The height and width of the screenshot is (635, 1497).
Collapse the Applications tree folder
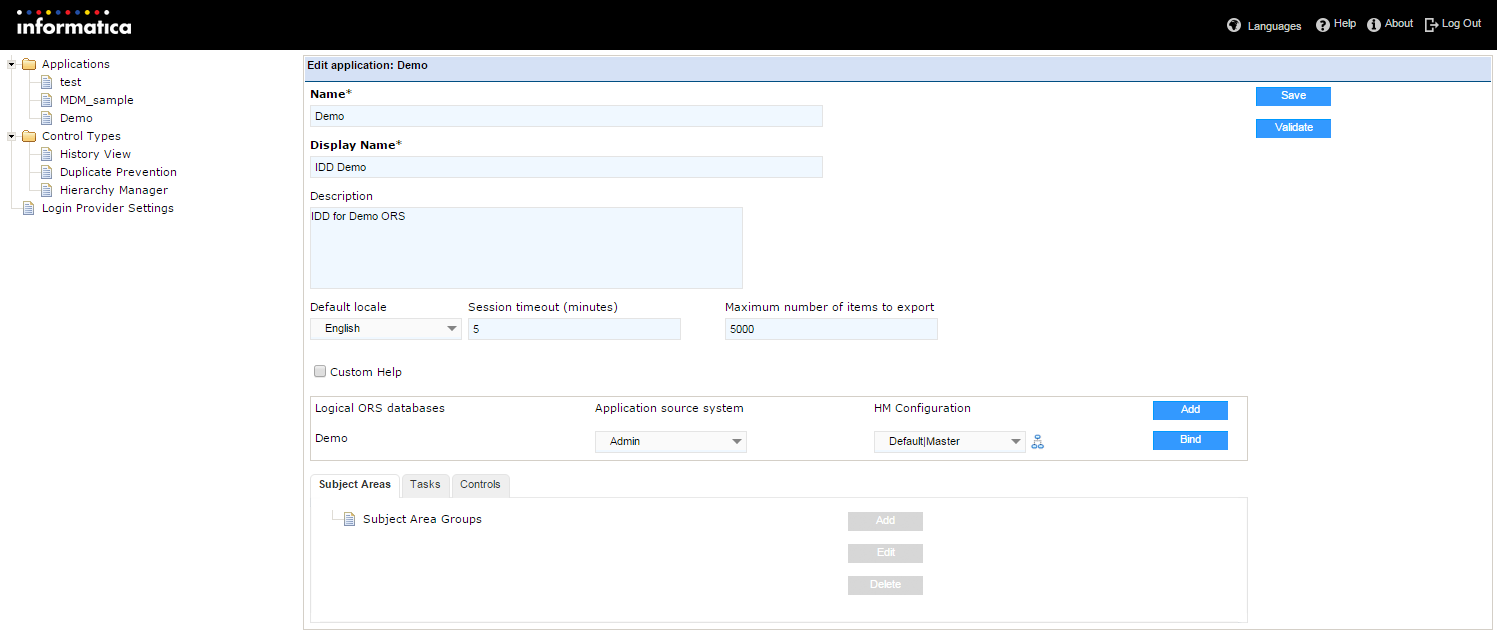[x=12, y=64]
